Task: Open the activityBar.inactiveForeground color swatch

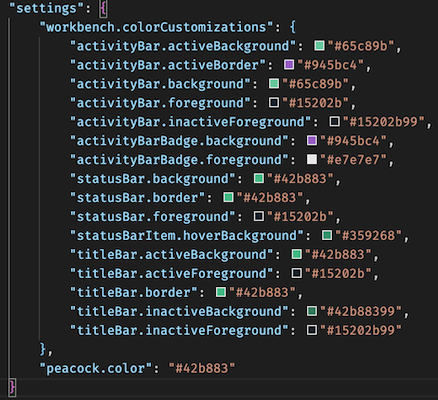Action: coord(335,122)
